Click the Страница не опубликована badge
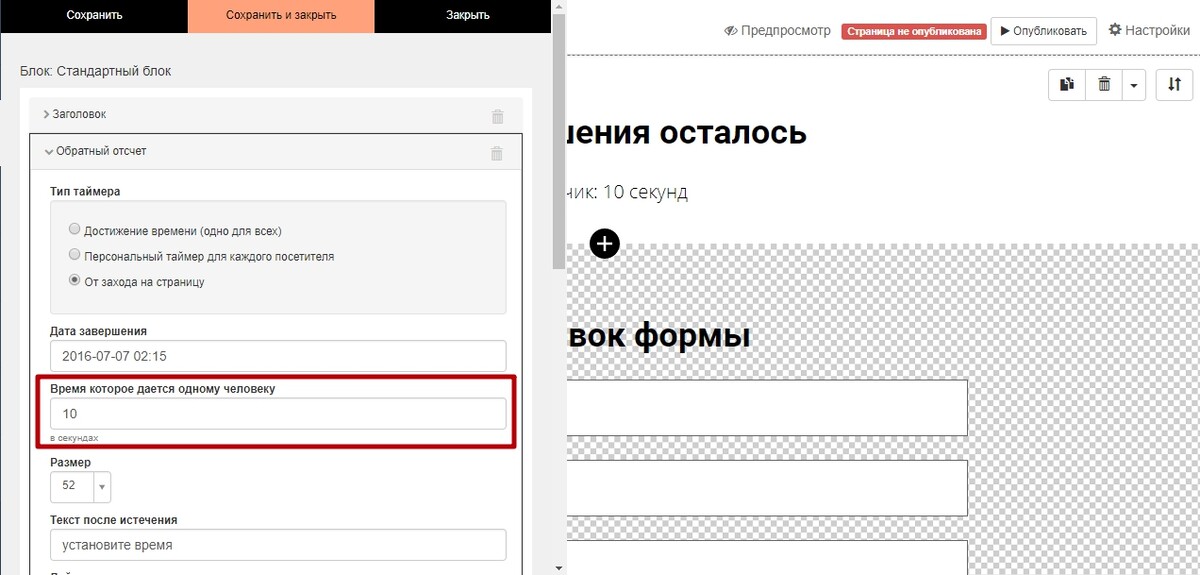The height and width of the screenshot is (575, 1200). (x=914, y=31)
